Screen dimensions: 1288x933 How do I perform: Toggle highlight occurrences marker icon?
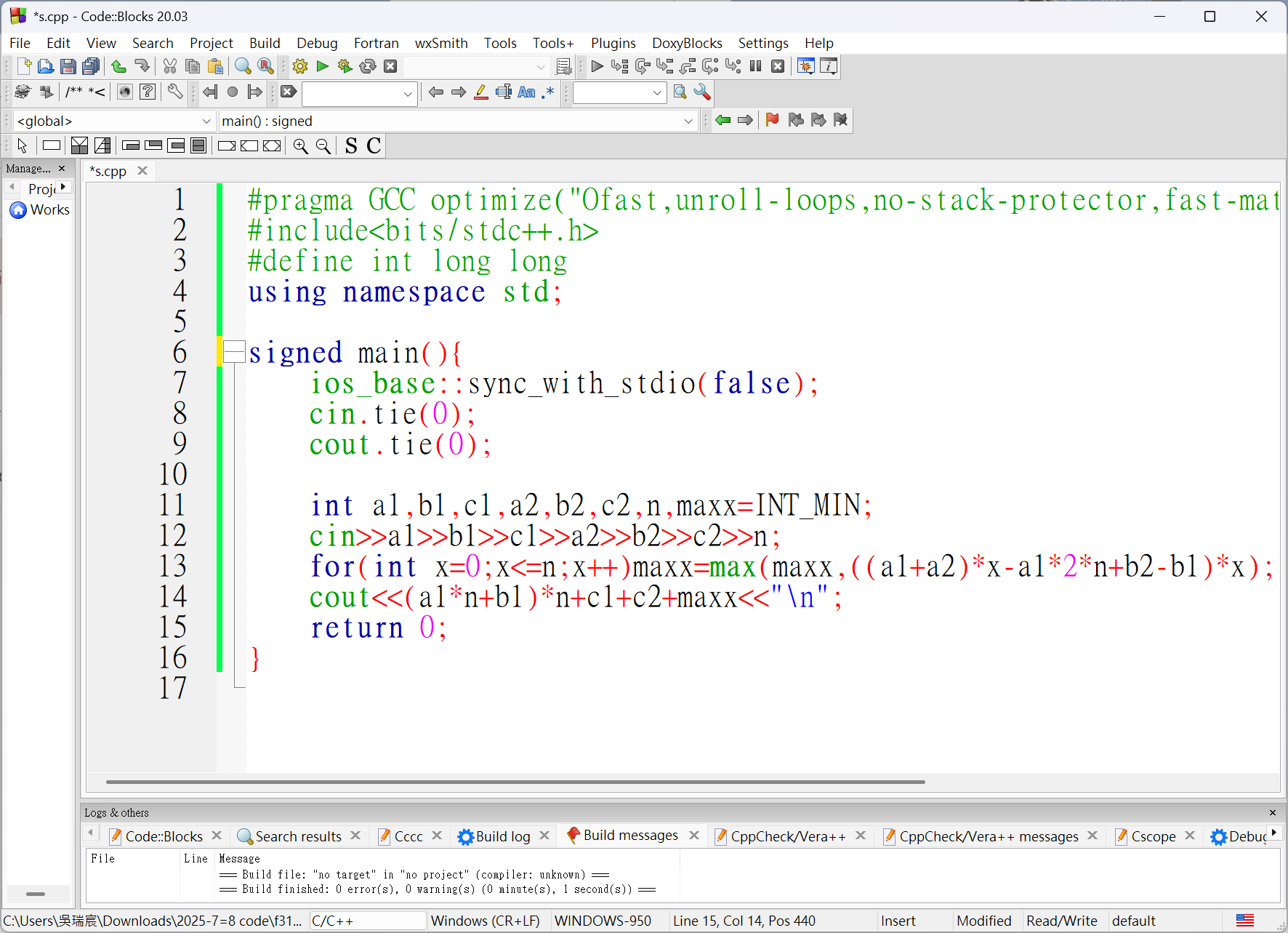click(x=481, y=92)
